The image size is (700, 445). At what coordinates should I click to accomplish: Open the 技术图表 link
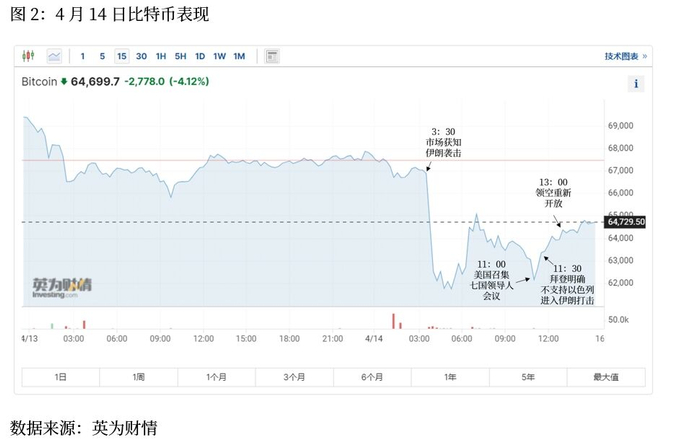tap(625, 56)
